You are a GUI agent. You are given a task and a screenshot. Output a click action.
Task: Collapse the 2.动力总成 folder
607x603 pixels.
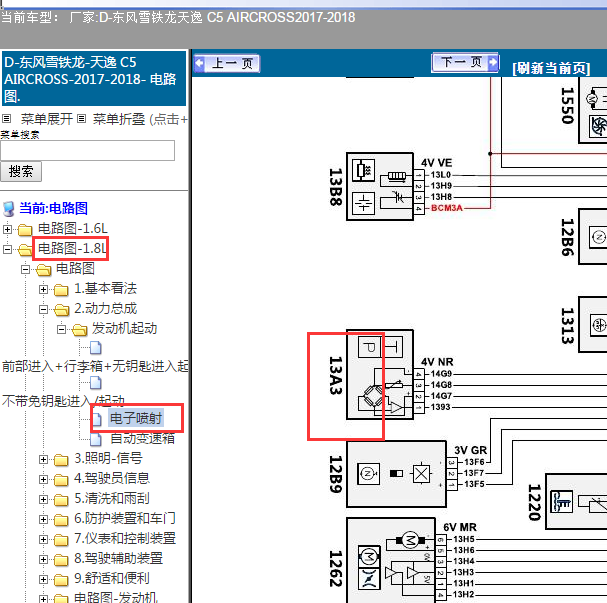point(43,309)
